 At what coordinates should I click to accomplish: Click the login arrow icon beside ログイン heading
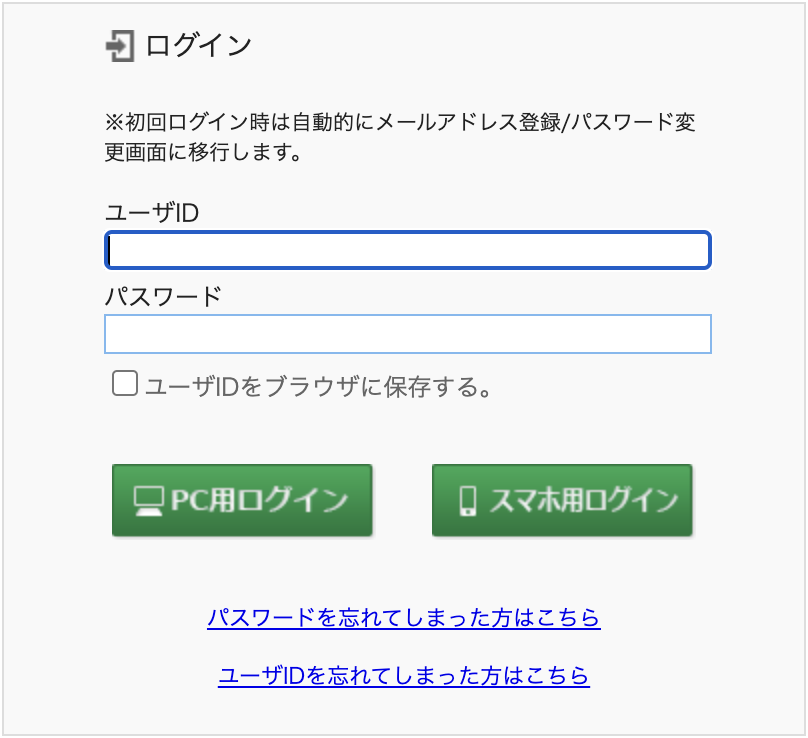click(120, 46)
